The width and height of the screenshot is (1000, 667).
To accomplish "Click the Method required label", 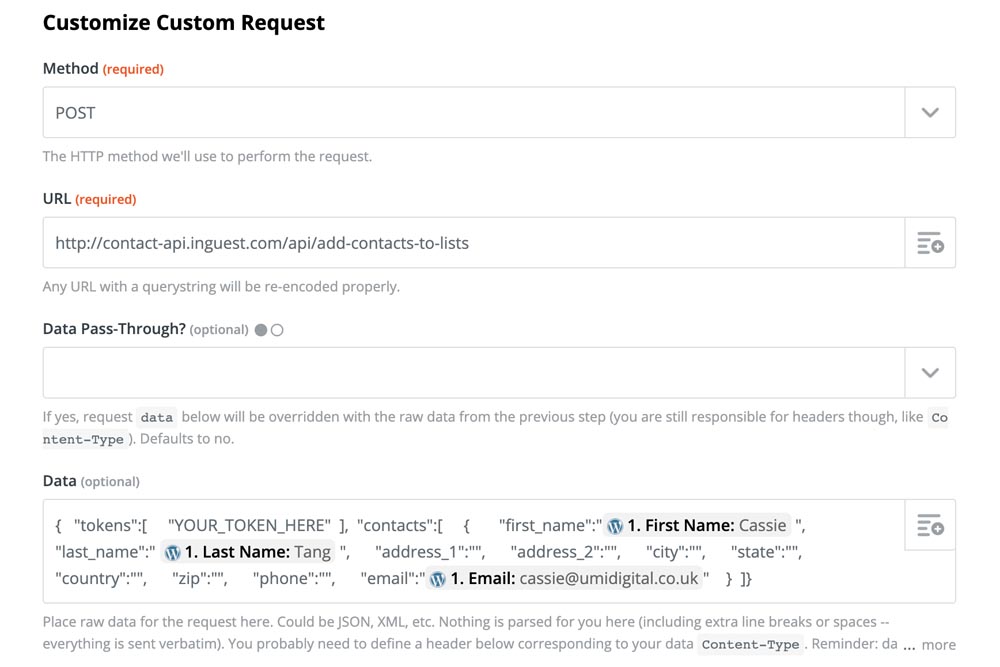I will pos(103,69).
